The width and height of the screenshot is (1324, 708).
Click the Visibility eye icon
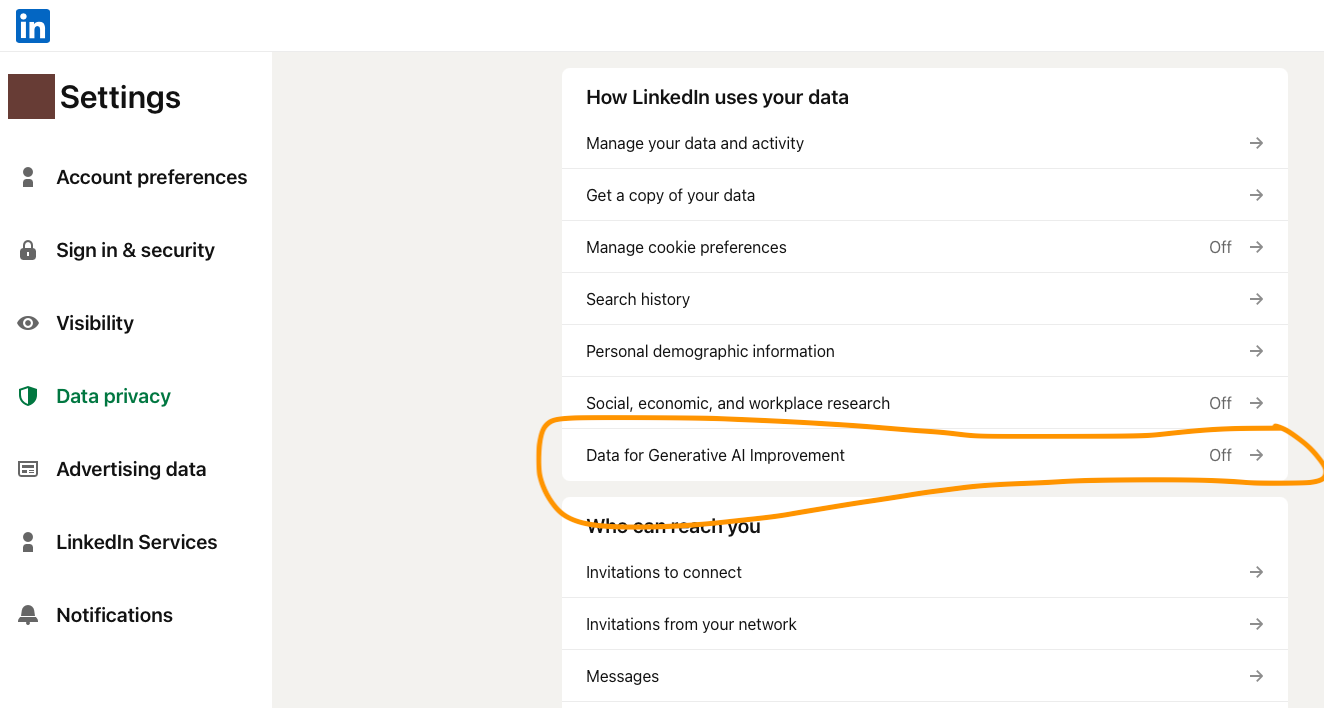(x=28, y=323)
